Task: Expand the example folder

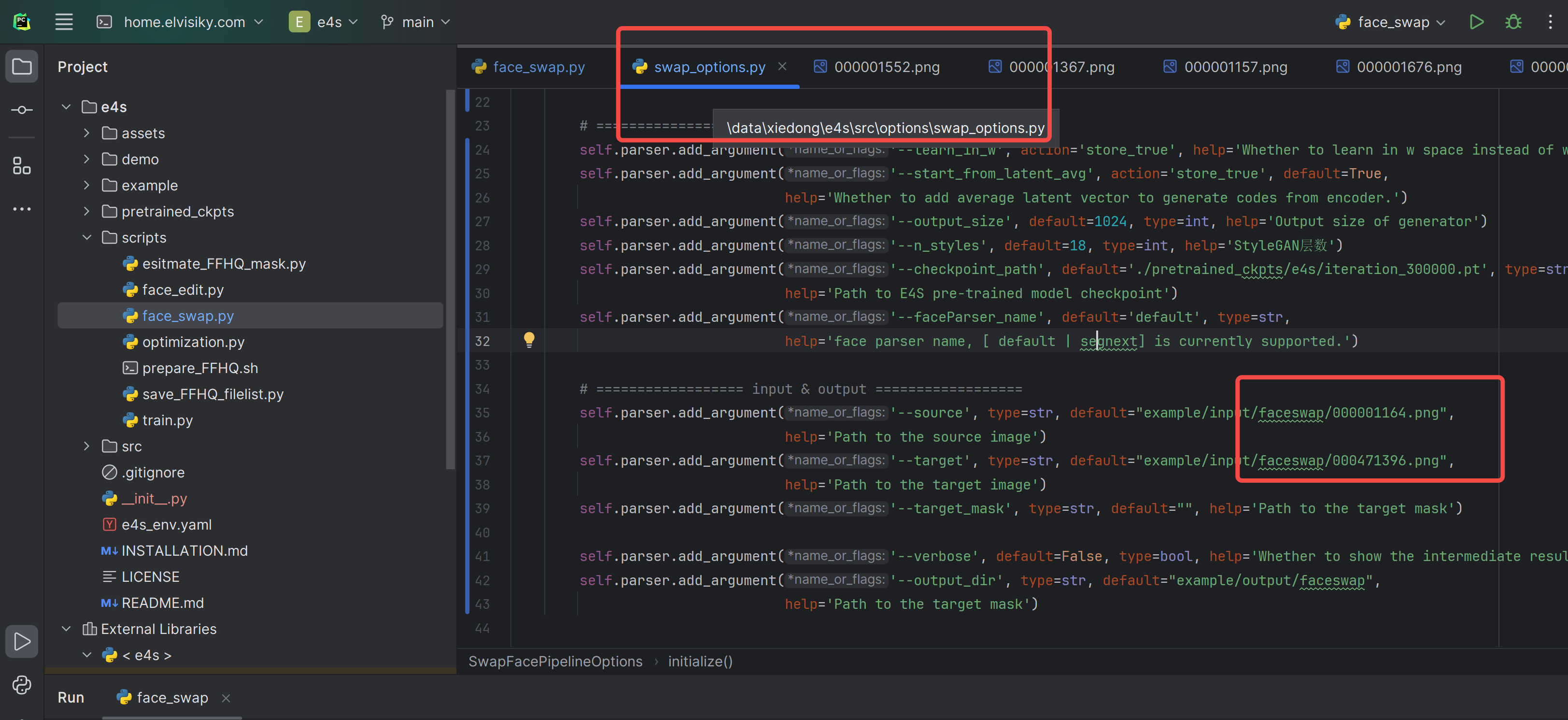Action: tap(86, 185)
